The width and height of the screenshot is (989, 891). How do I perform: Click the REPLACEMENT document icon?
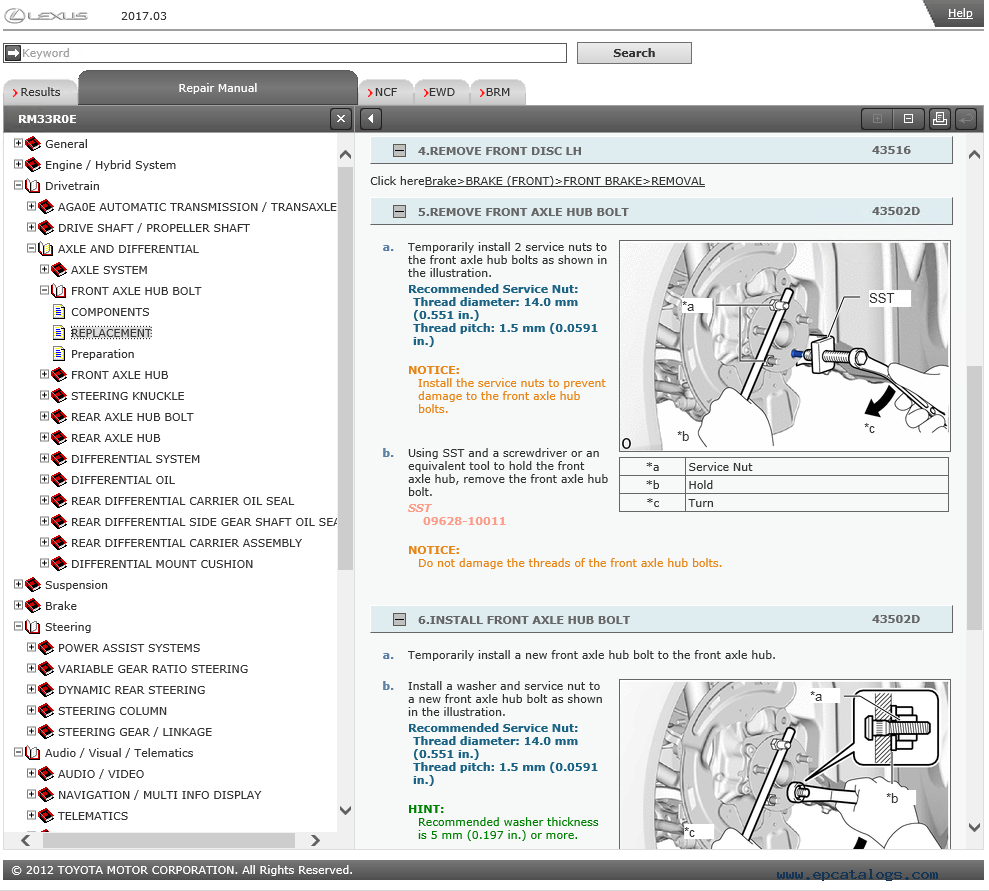pyautogui.click(x=59, y=332)
